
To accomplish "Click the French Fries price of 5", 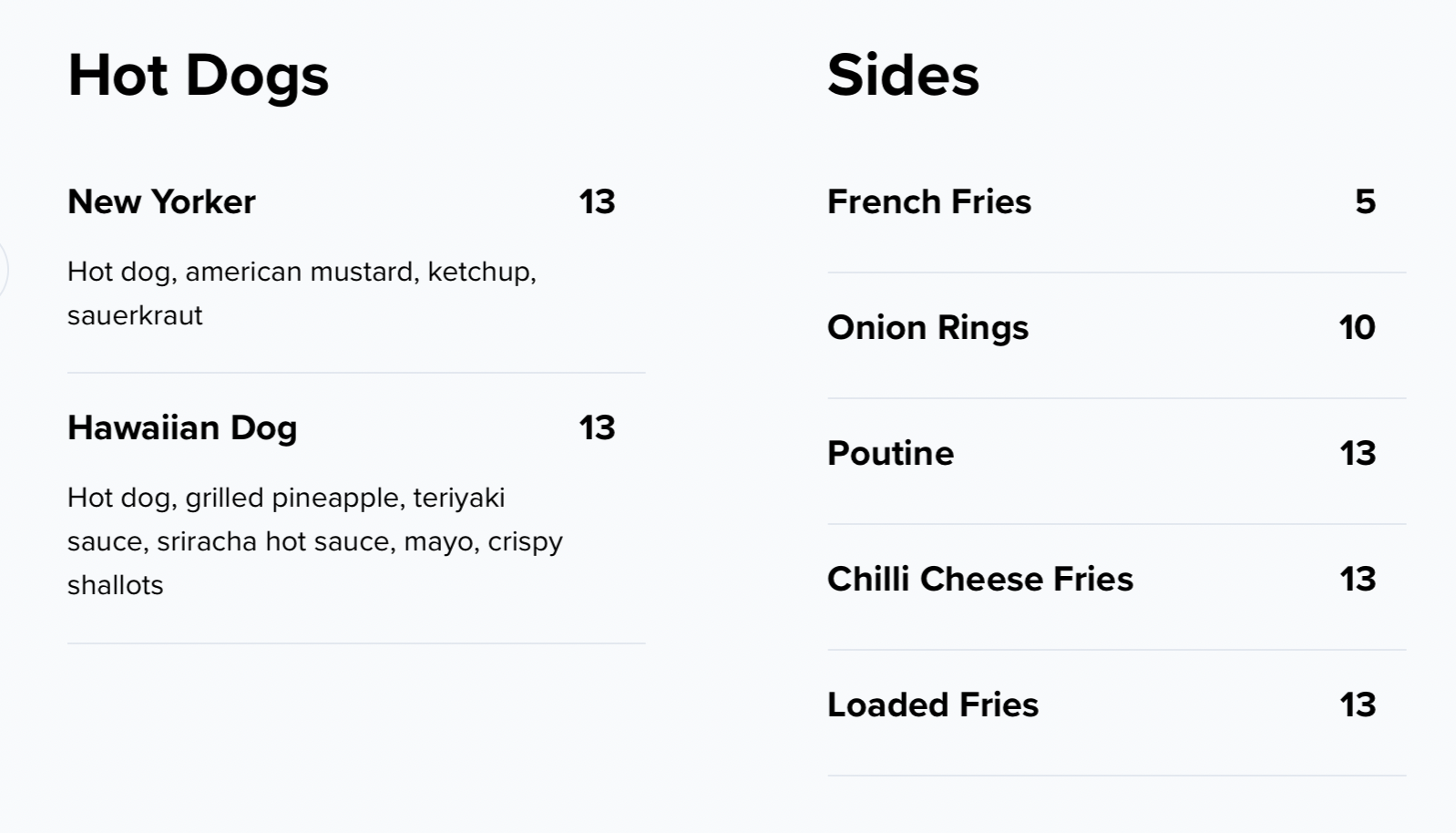I will coord(1364,201).
